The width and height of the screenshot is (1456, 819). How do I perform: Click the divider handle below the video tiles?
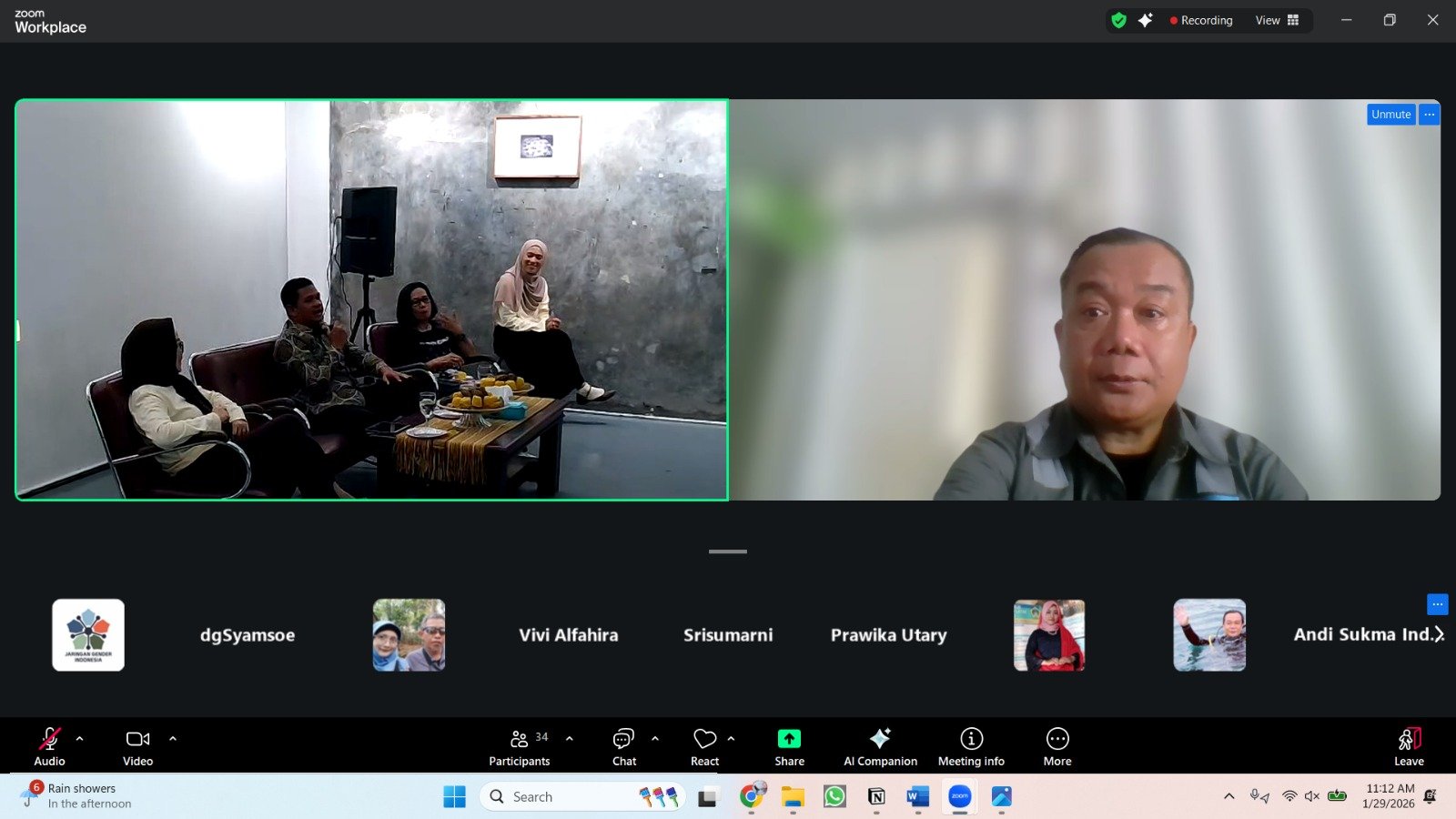728,551
